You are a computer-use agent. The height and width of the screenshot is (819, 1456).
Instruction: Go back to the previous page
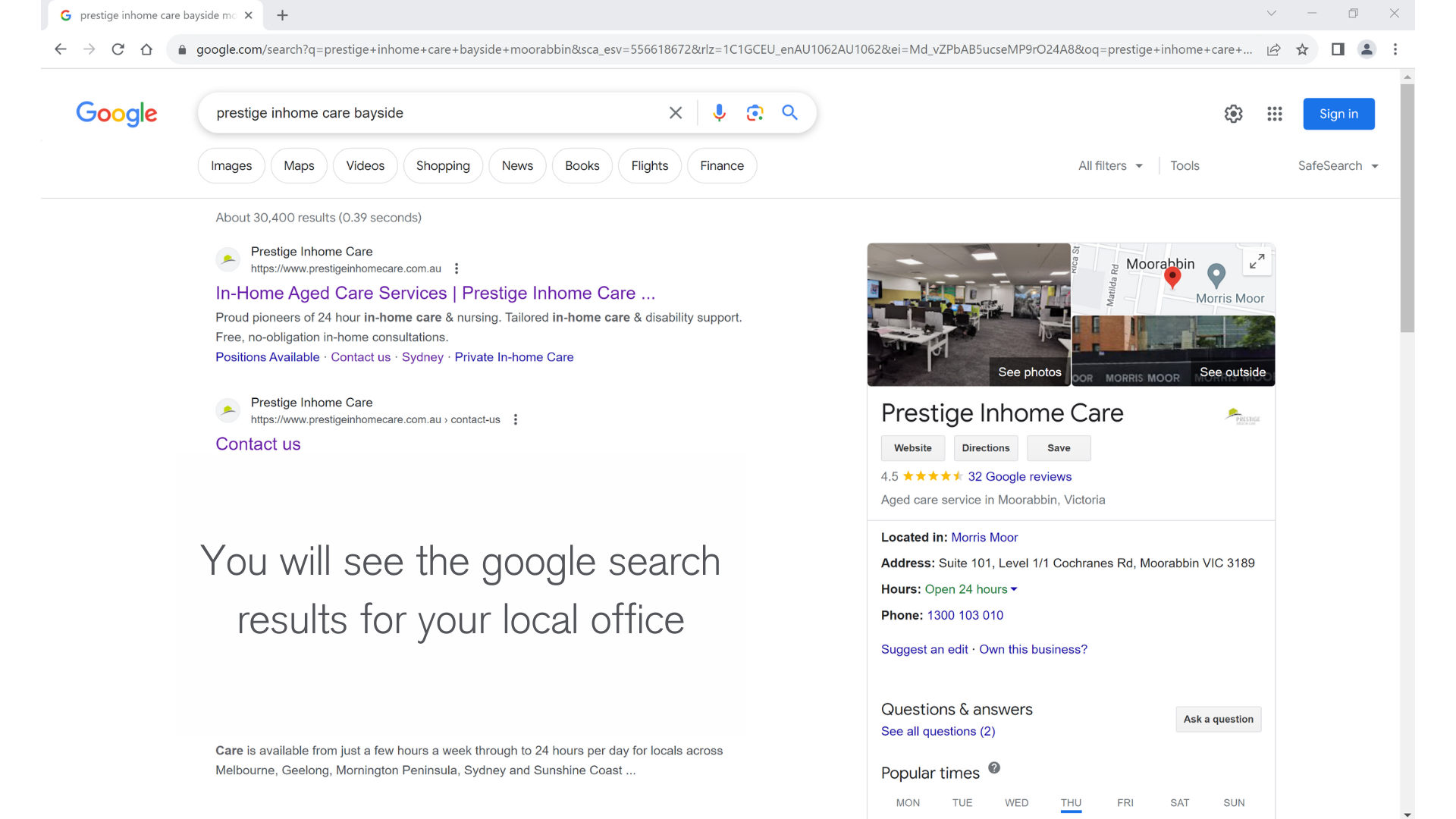[61, 49]
